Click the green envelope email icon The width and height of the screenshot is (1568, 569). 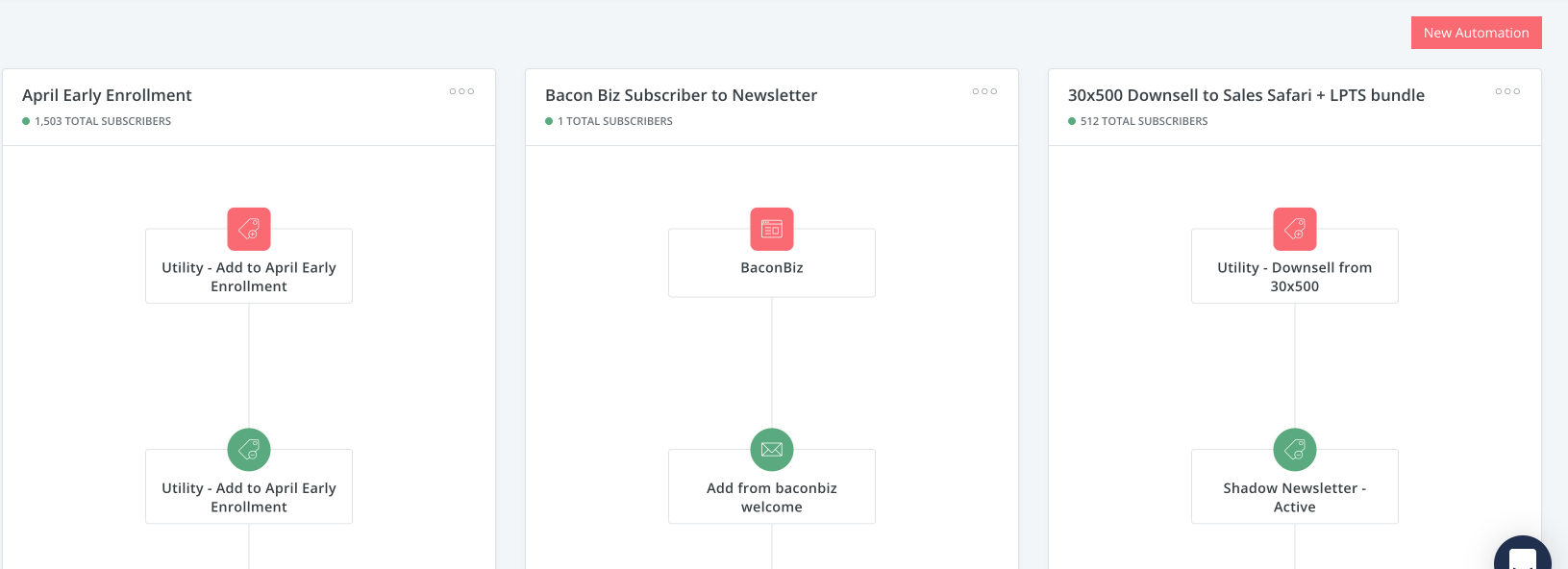[772, 450]
